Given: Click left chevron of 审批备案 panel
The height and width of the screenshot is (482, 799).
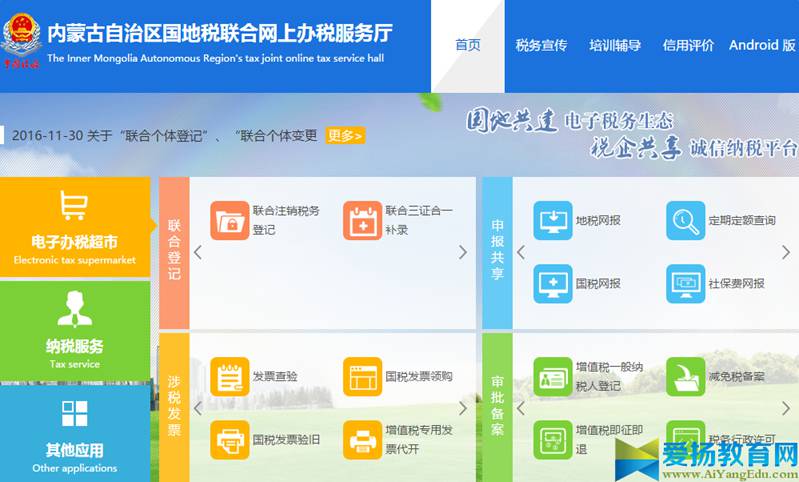Looking at the screenshot, I should [521, 408].
